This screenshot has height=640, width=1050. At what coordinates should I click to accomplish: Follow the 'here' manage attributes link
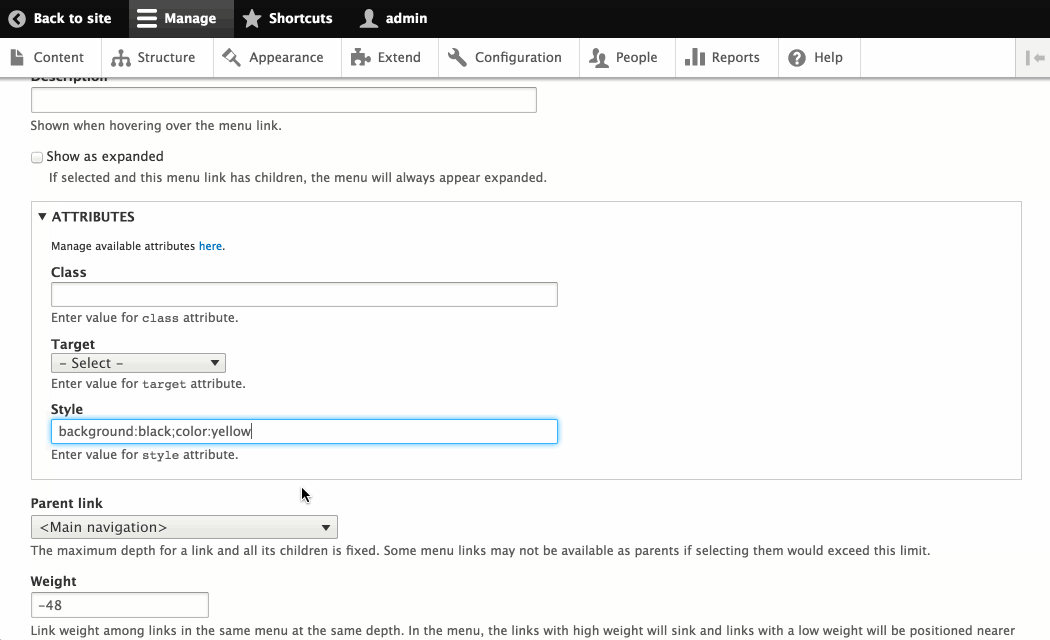pos(210,246)
